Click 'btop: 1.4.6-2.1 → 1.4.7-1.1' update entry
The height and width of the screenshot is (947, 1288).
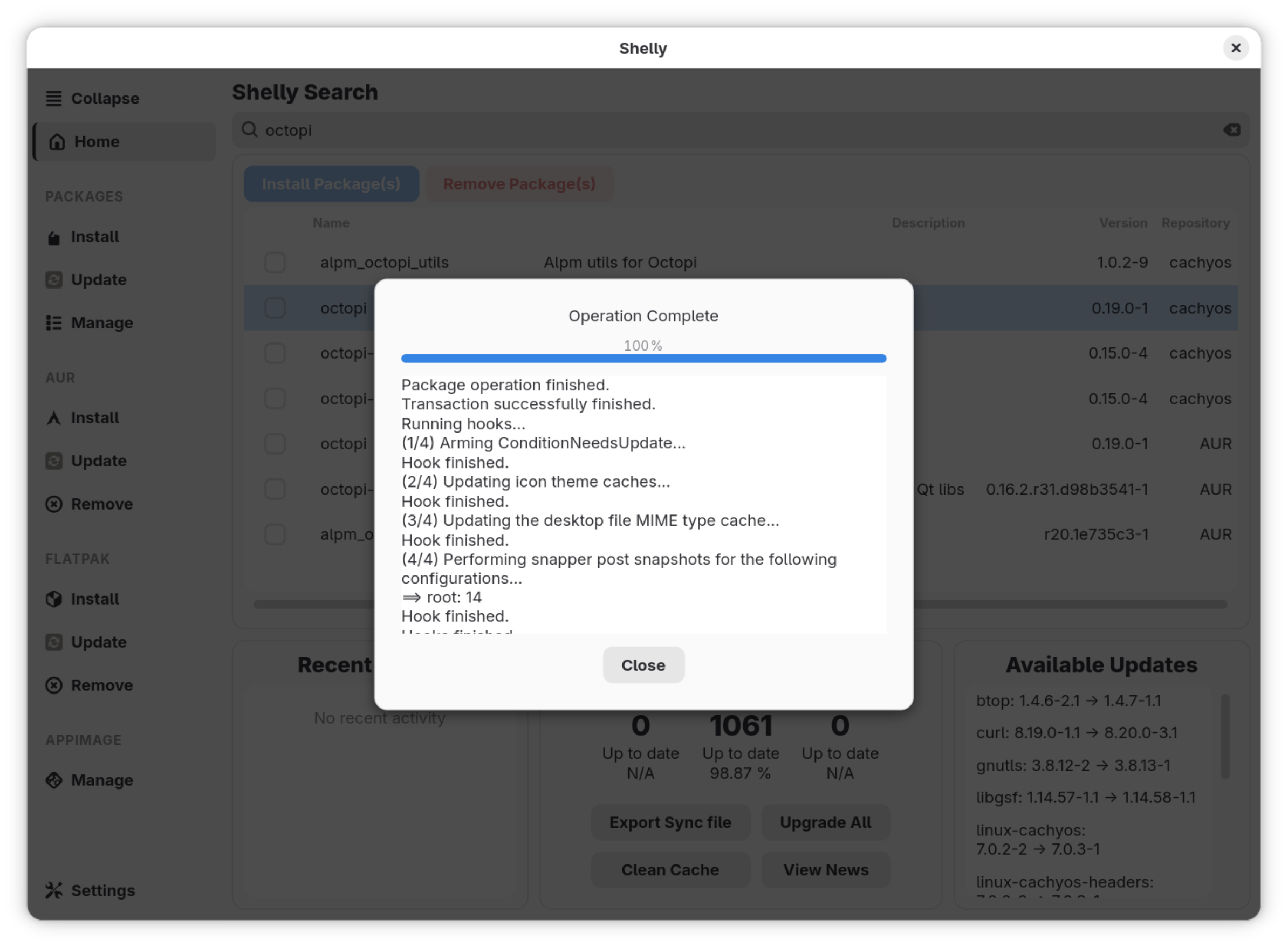[1068, 701]
